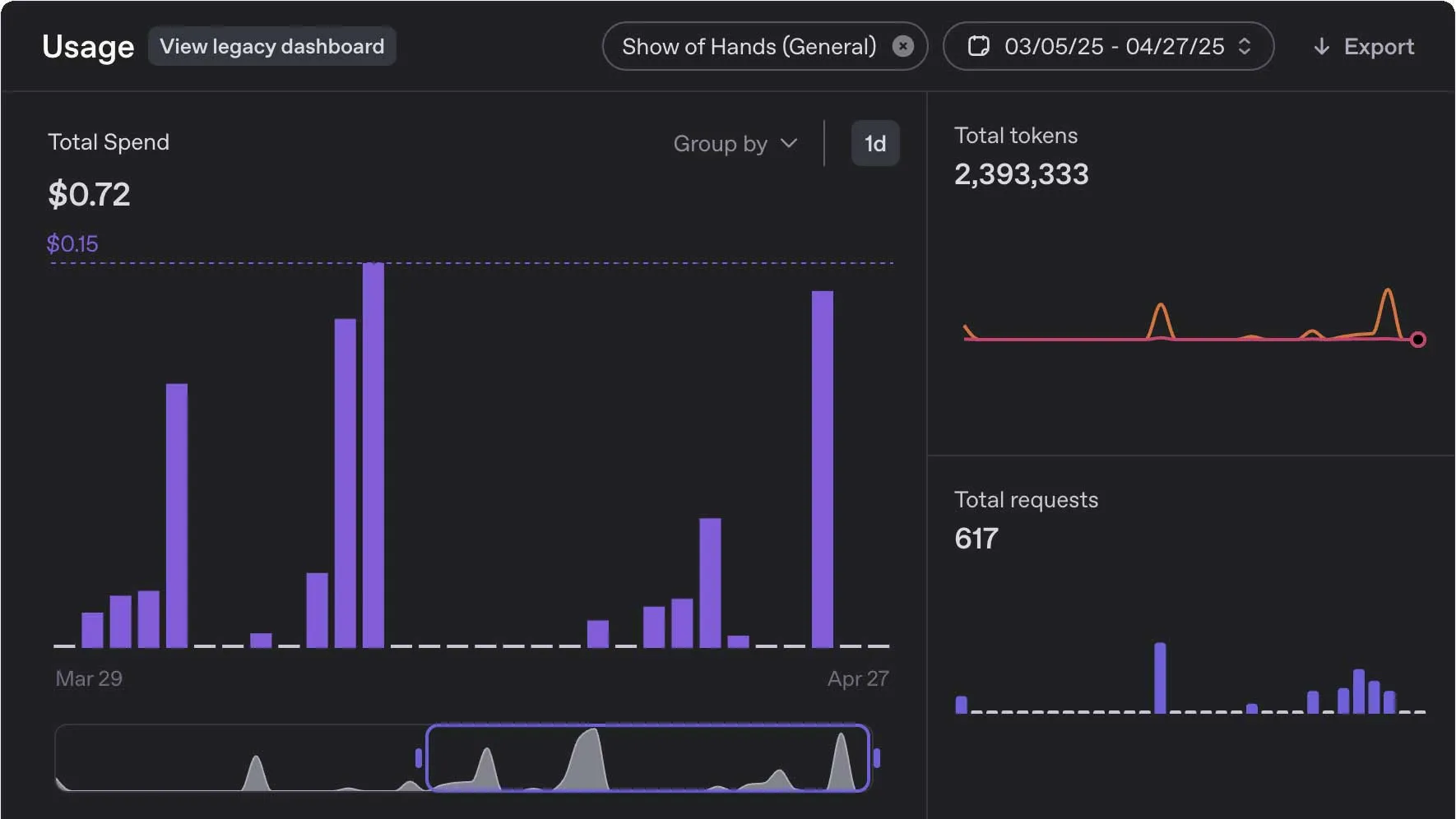Select the 1d time granularity button
The height and width of the screenshot is (819, 1456).
pos(874,143)
